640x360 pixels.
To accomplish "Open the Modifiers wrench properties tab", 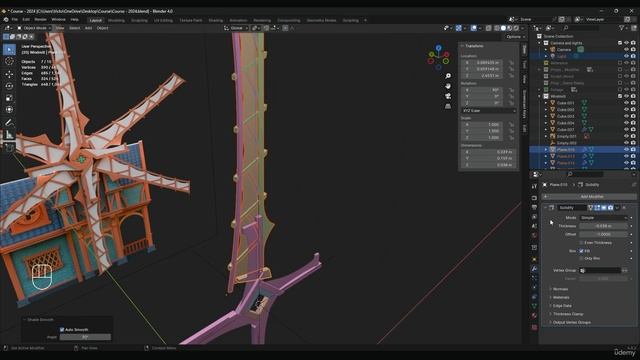I will coord(534,269).
